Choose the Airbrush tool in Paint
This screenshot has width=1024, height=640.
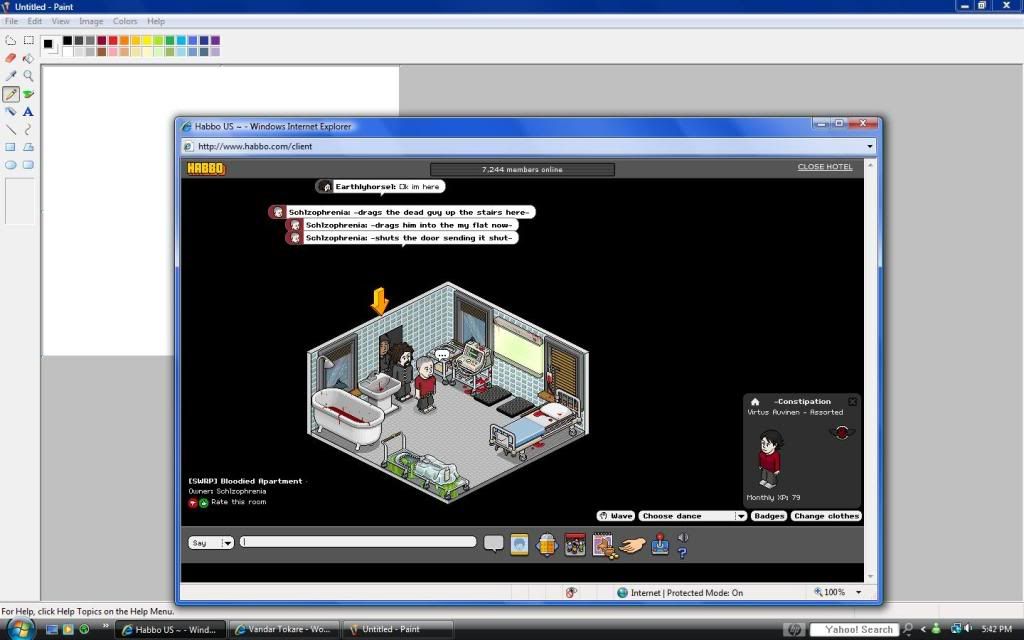pos(11,112)
